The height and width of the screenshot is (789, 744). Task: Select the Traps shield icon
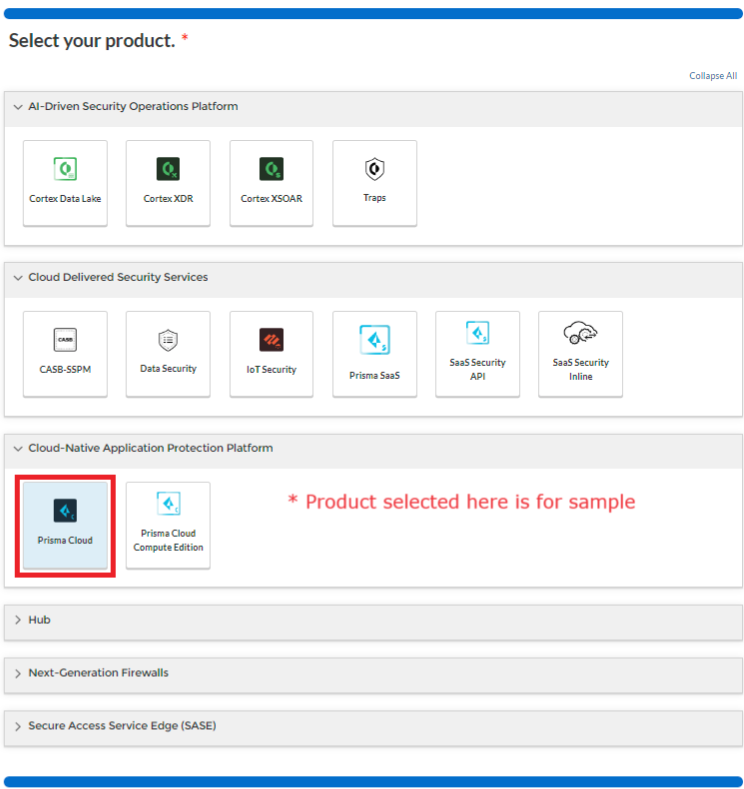point(374,169)
